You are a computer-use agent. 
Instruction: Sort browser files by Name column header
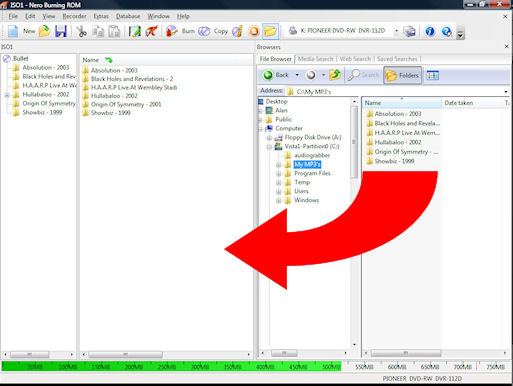pos(402,103)
